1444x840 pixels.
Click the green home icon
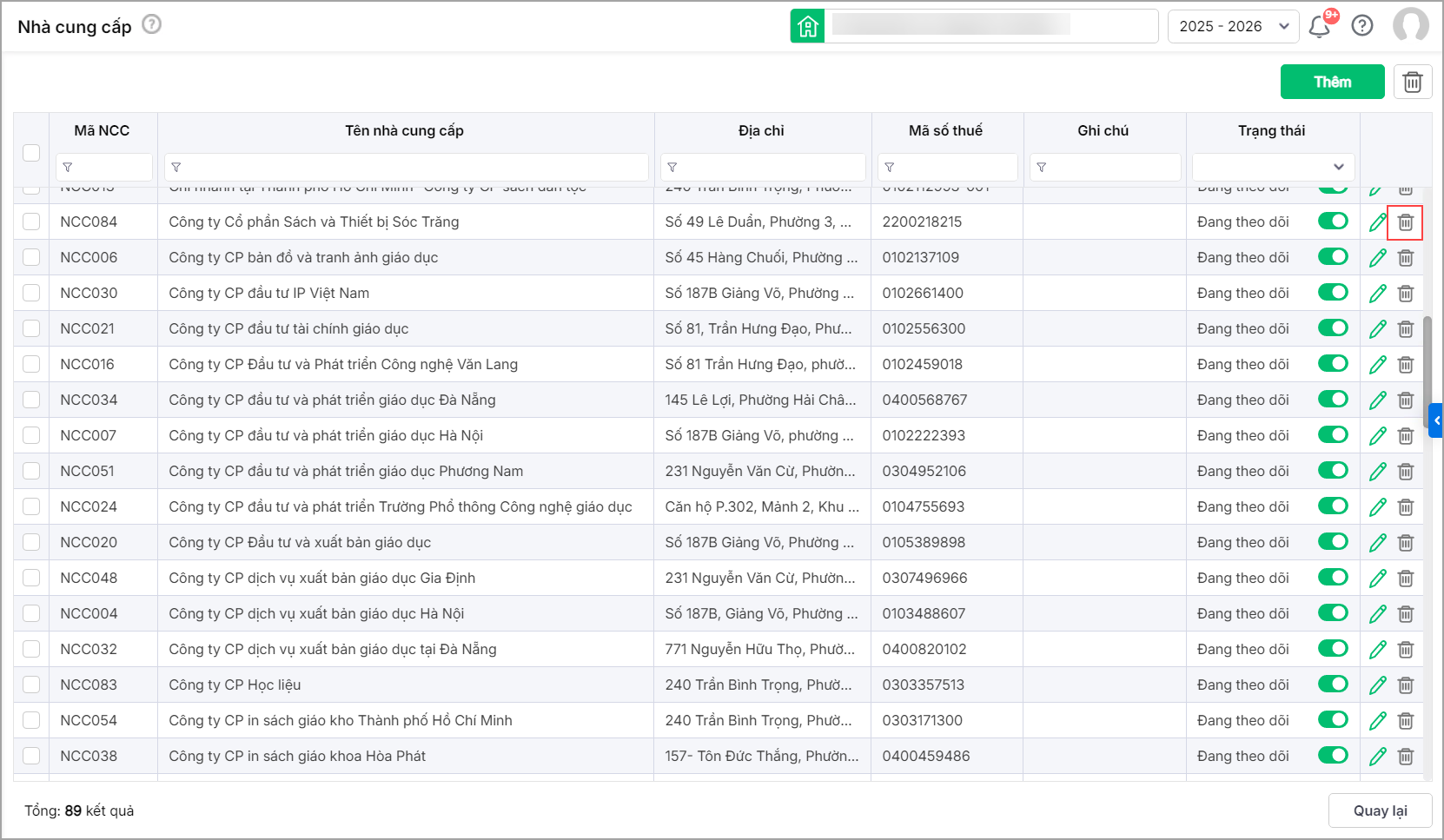click(x=807, y=26)
